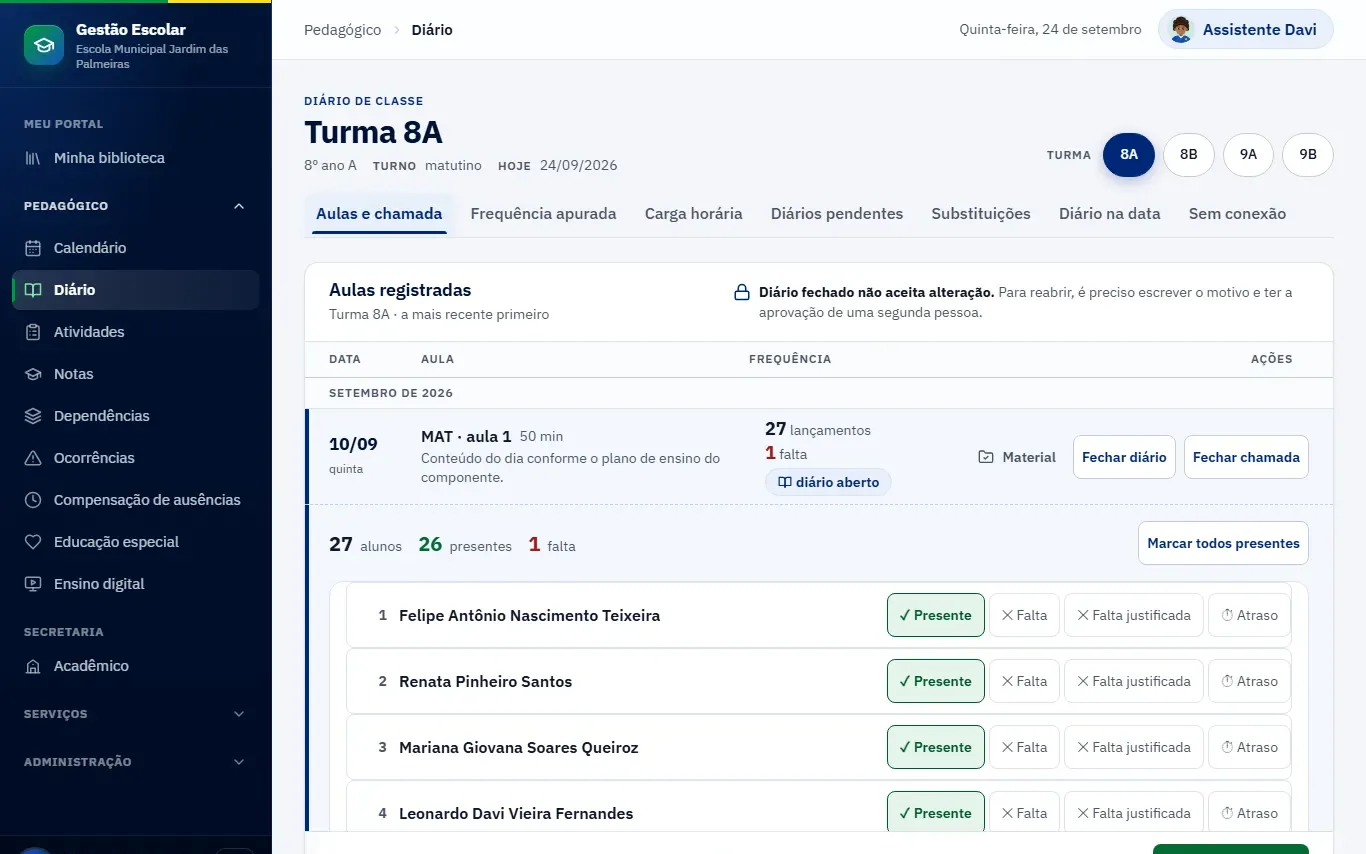This screenshot has height=854, width=1366.
Task: Click the Educação especial heart icon
Action: (33, 542)
